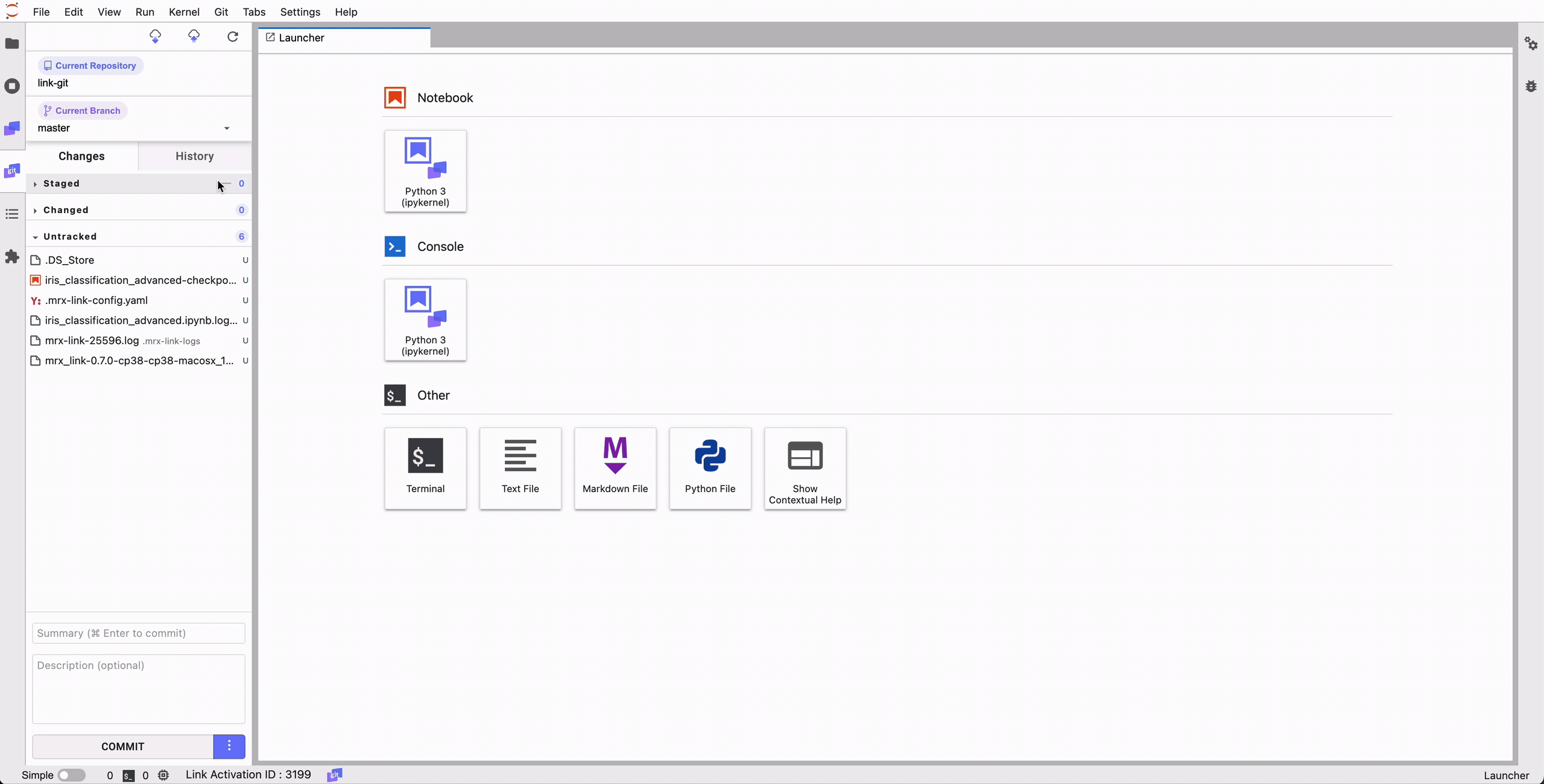Click Link Activation ID status text
Viewport: 1544px width, 784px height.
pyautogui.click(x=248, y=775)
